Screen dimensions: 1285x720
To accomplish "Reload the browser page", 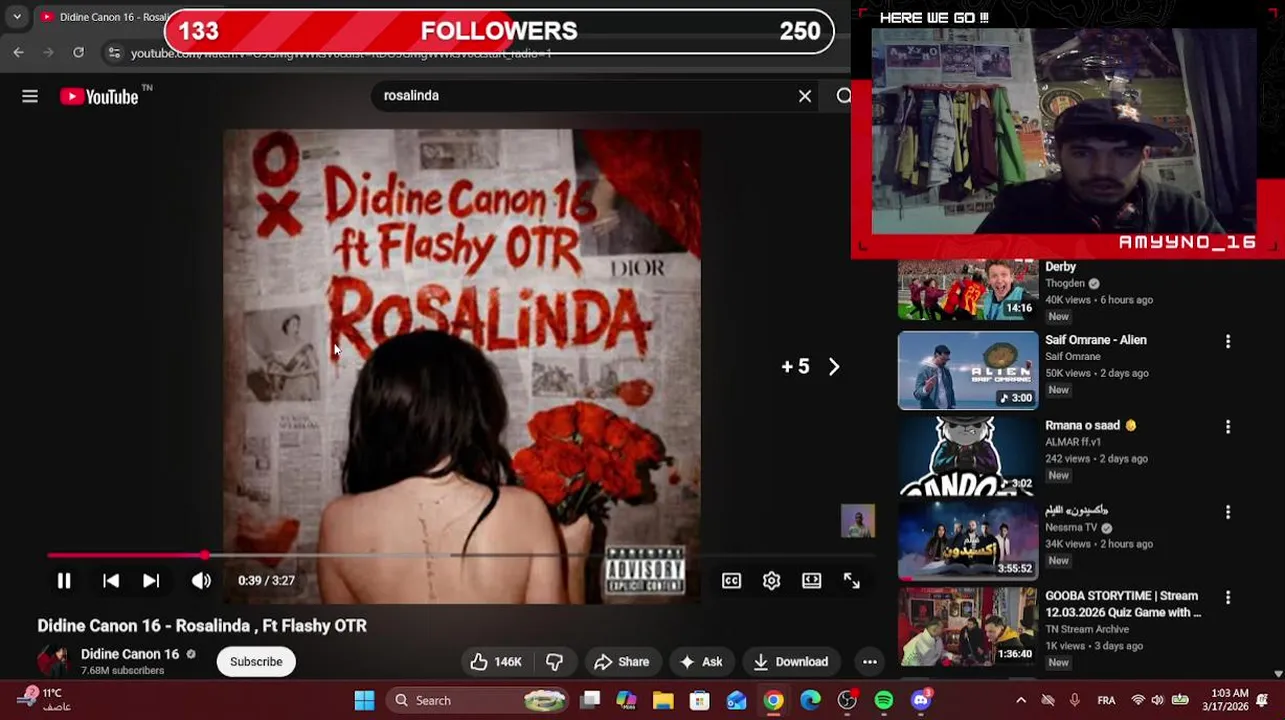I will 79,53.
